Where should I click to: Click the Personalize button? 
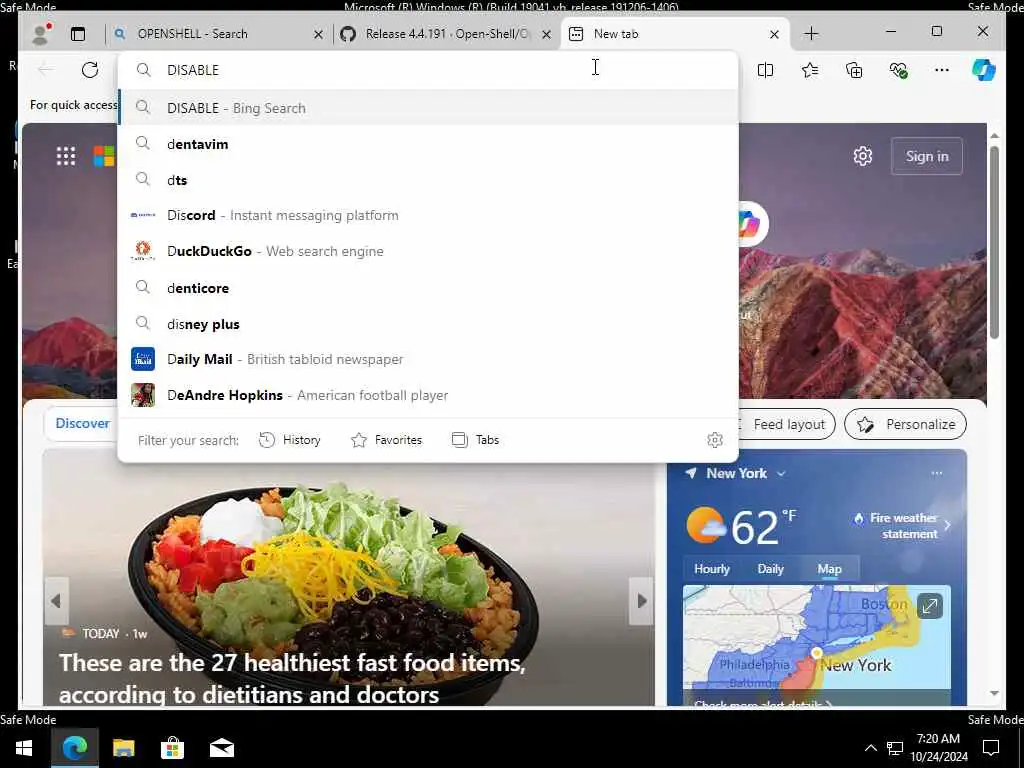[905, 424]
